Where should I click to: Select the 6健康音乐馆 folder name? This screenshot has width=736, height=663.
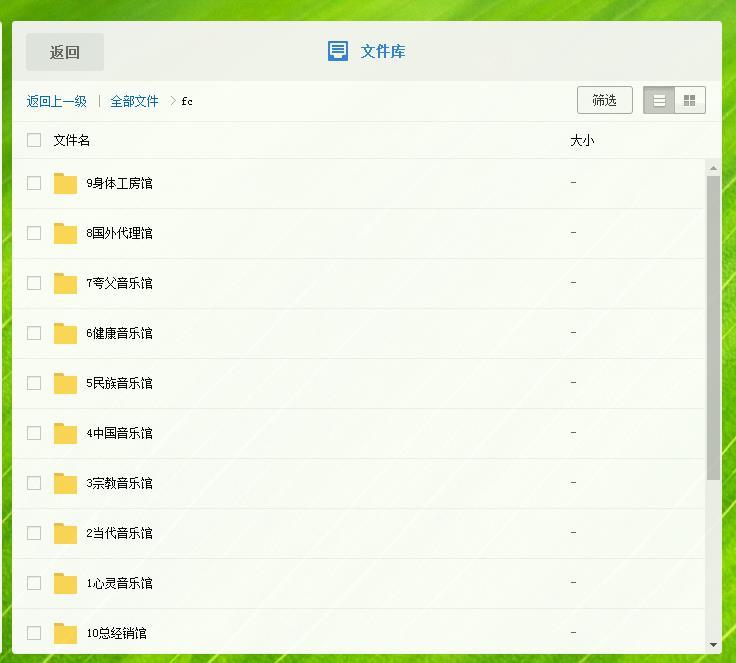click(x=119, y=333)
